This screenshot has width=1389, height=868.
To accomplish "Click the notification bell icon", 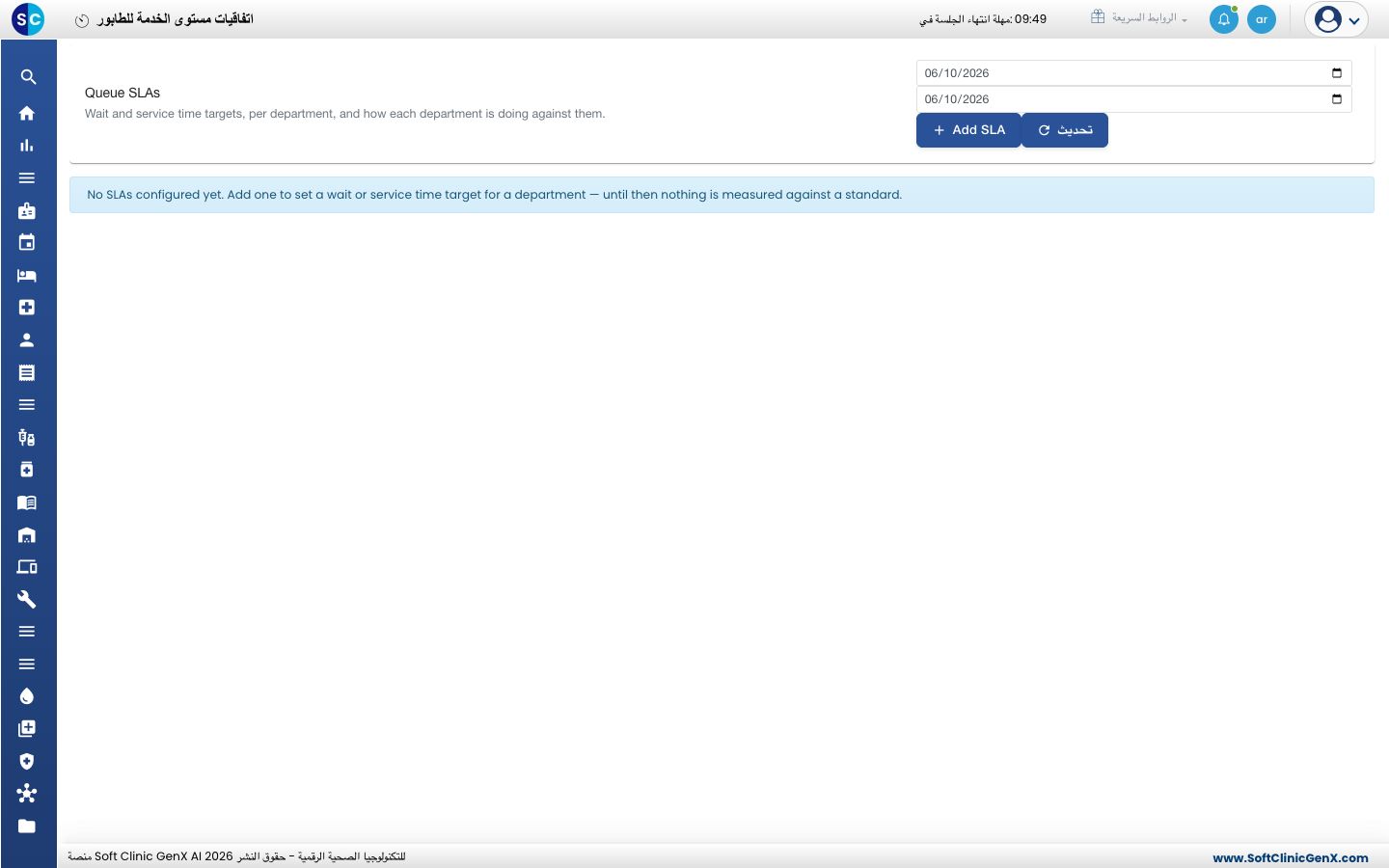I will pyautogui.click(x=1223, y=19).
